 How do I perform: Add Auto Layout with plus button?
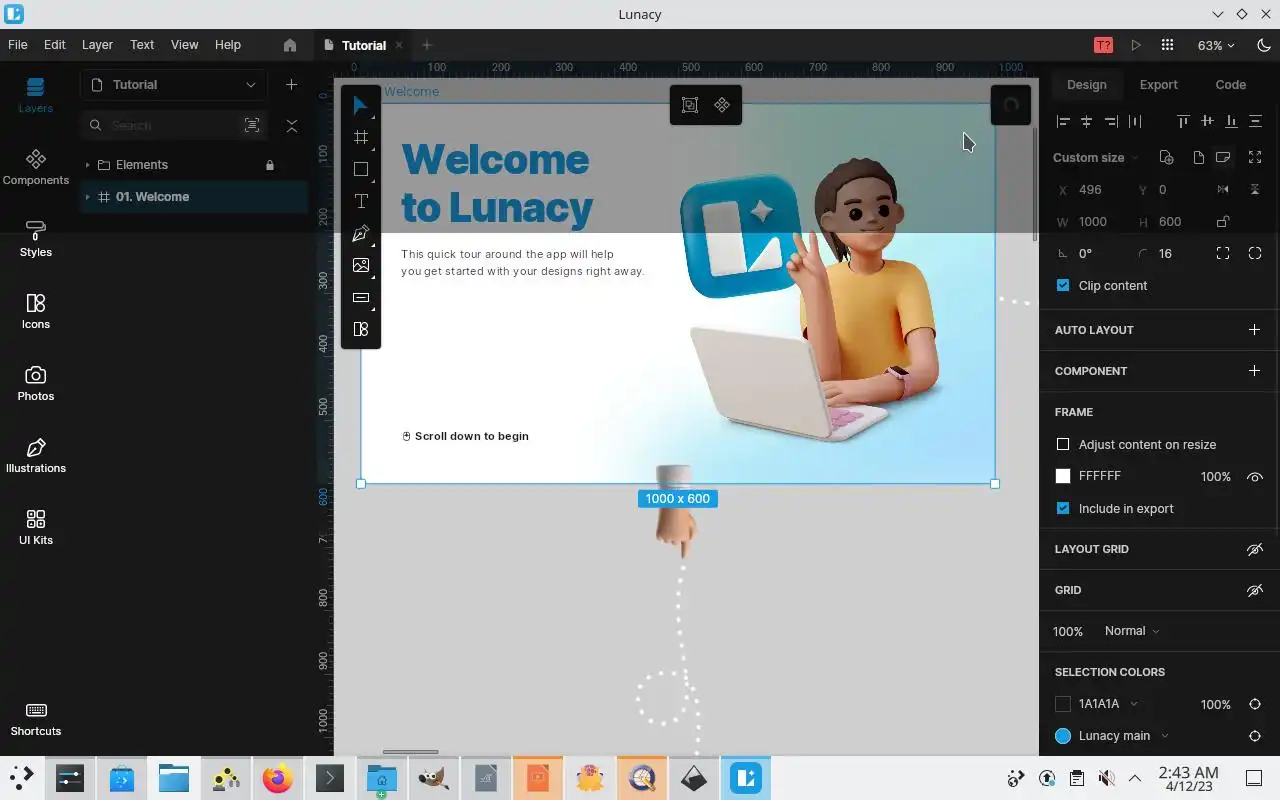tap(1254, 329)
